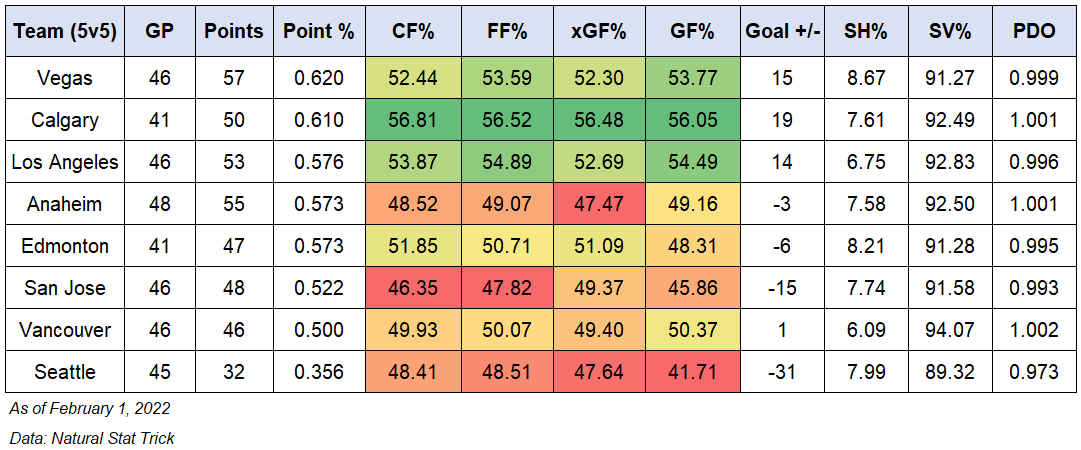Viewport: 1081px width, 450px height.
Task: Click the Goal +/- column header
Action: coord(783,31)
